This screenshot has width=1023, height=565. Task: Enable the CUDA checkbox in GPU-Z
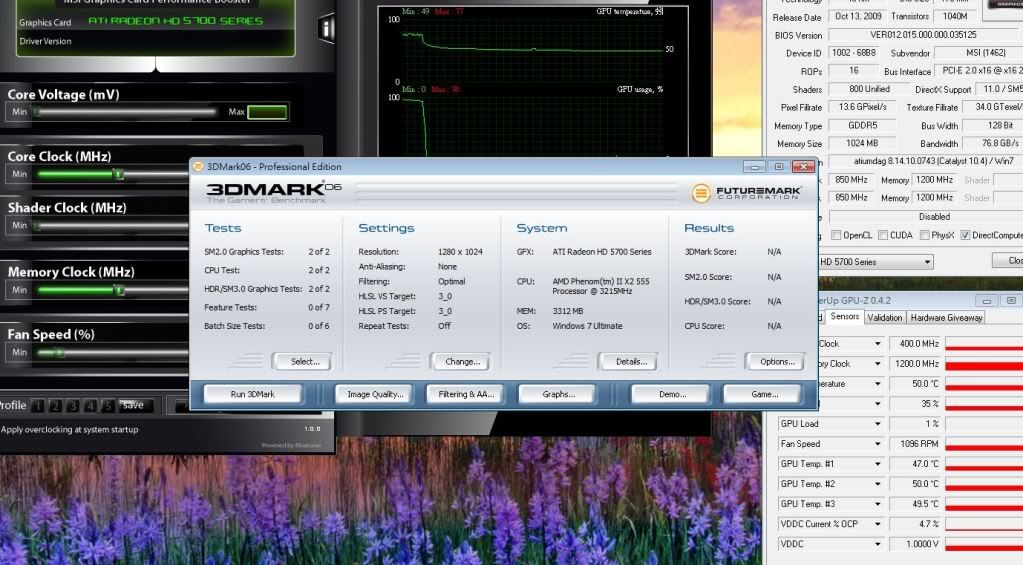tap(883, 235)
